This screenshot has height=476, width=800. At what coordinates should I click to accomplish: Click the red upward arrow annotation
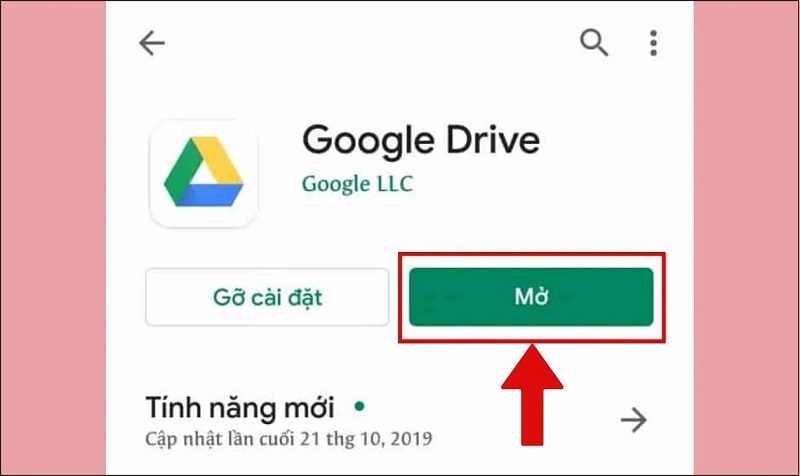coord(532,395)
